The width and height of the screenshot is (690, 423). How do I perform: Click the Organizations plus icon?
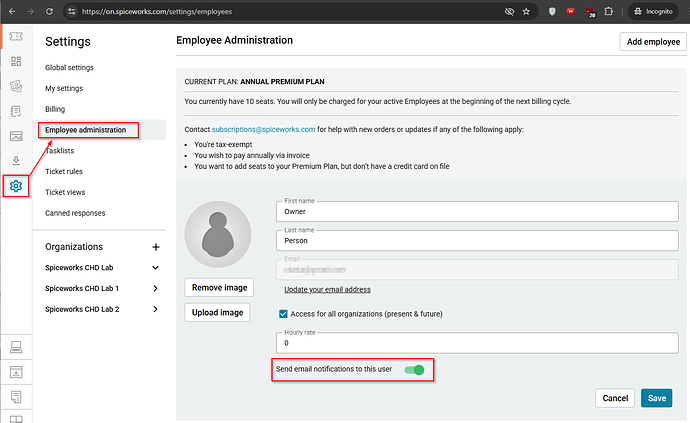[x=155, y=247]
